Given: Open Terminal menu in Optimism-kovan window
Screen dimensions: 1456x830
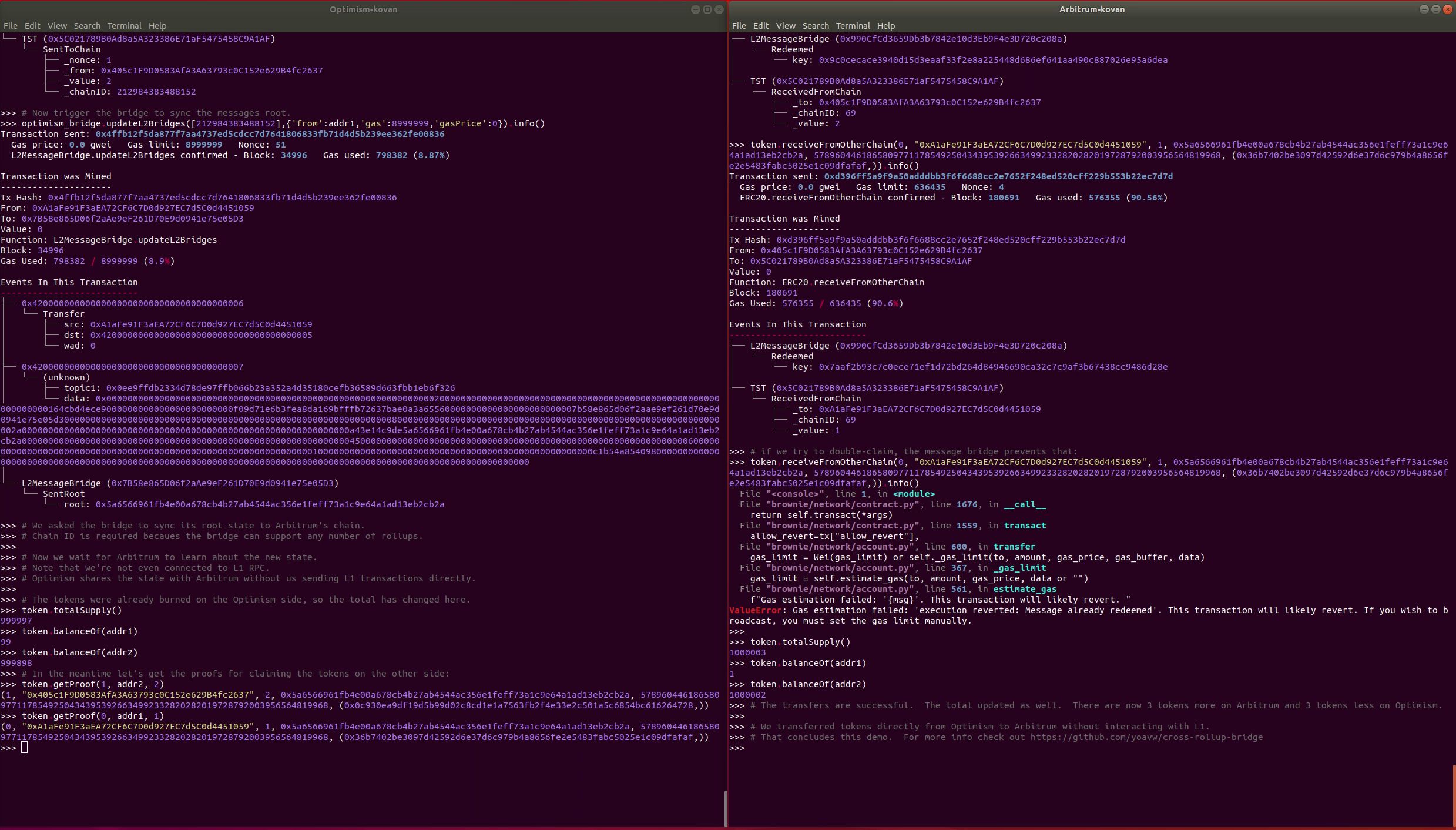Looking at the screenshot, I should pos(124,26).
